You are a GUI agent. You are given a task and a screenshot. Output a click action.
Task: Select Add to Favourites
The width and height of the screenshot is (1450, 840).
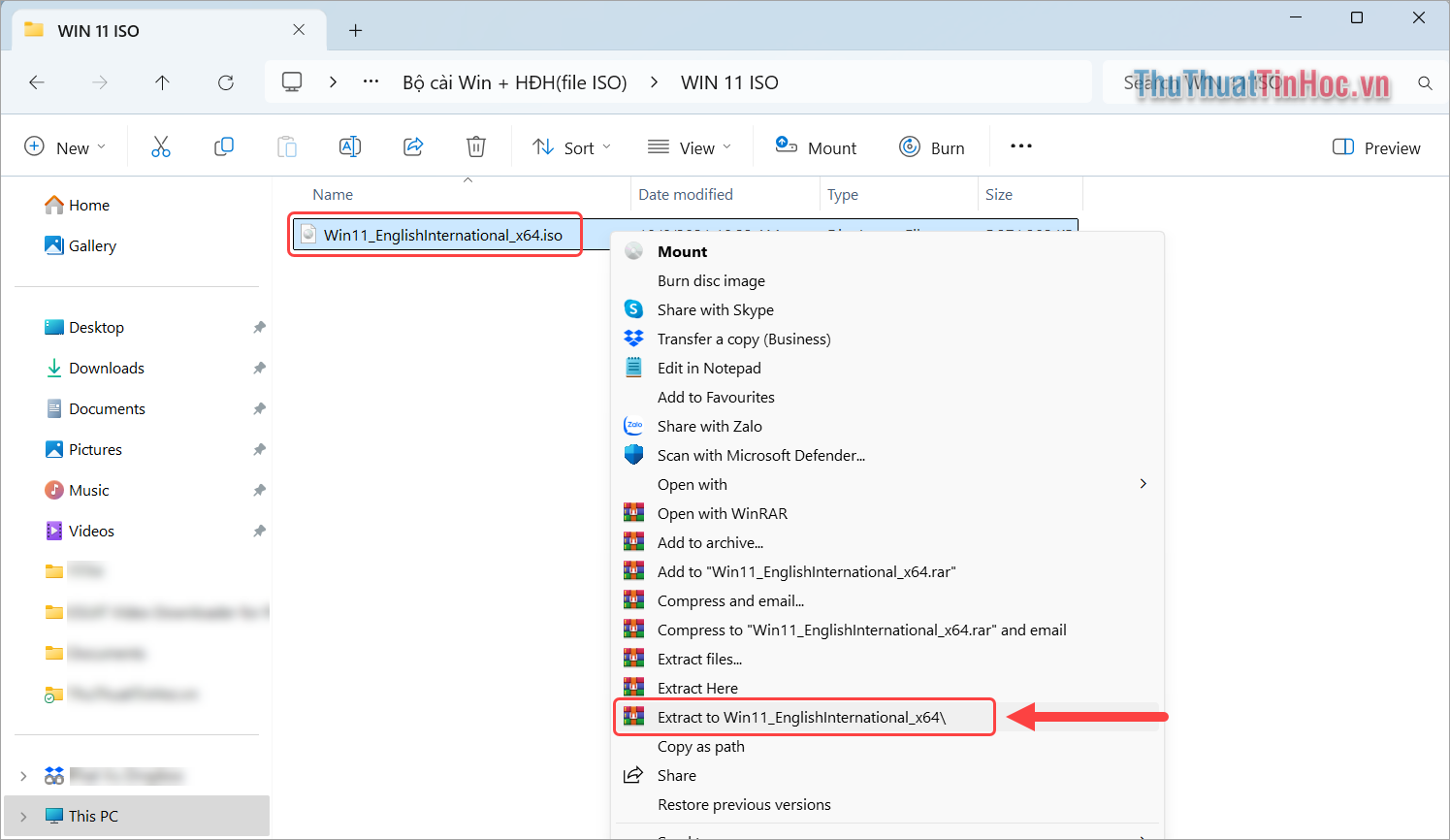887,397
